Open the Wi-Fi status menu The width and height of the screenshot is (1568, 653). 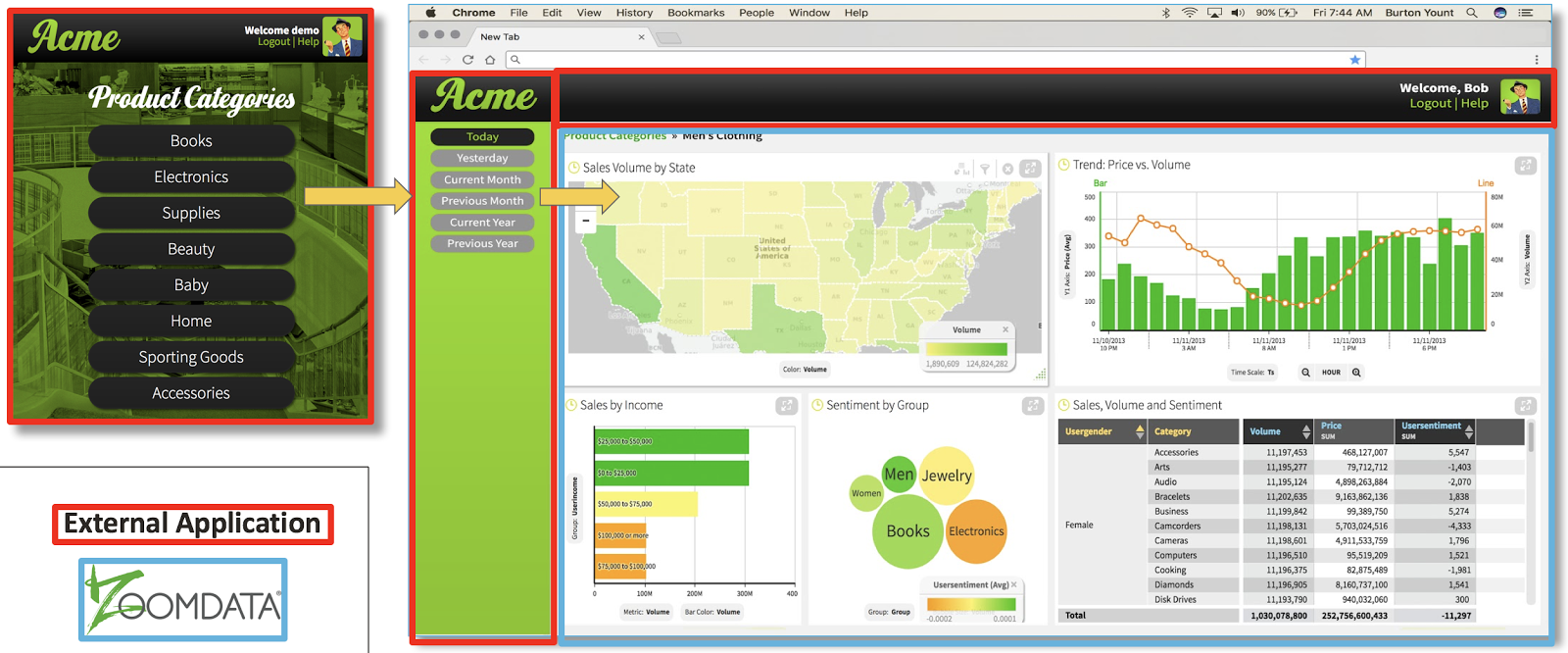click(1190, 13)
